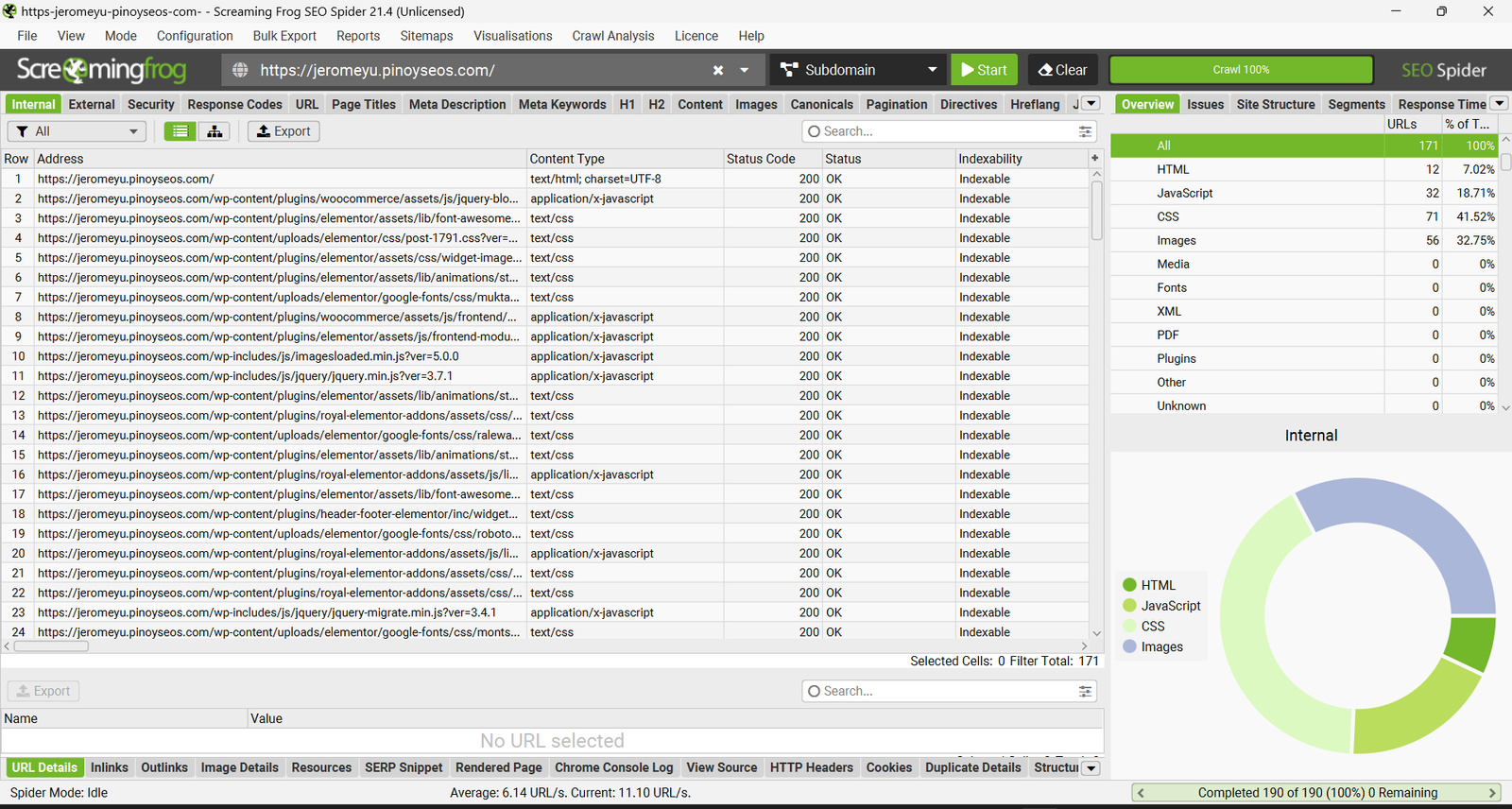Click the Crawl 100% progress bar

(x=1241, y=70)
